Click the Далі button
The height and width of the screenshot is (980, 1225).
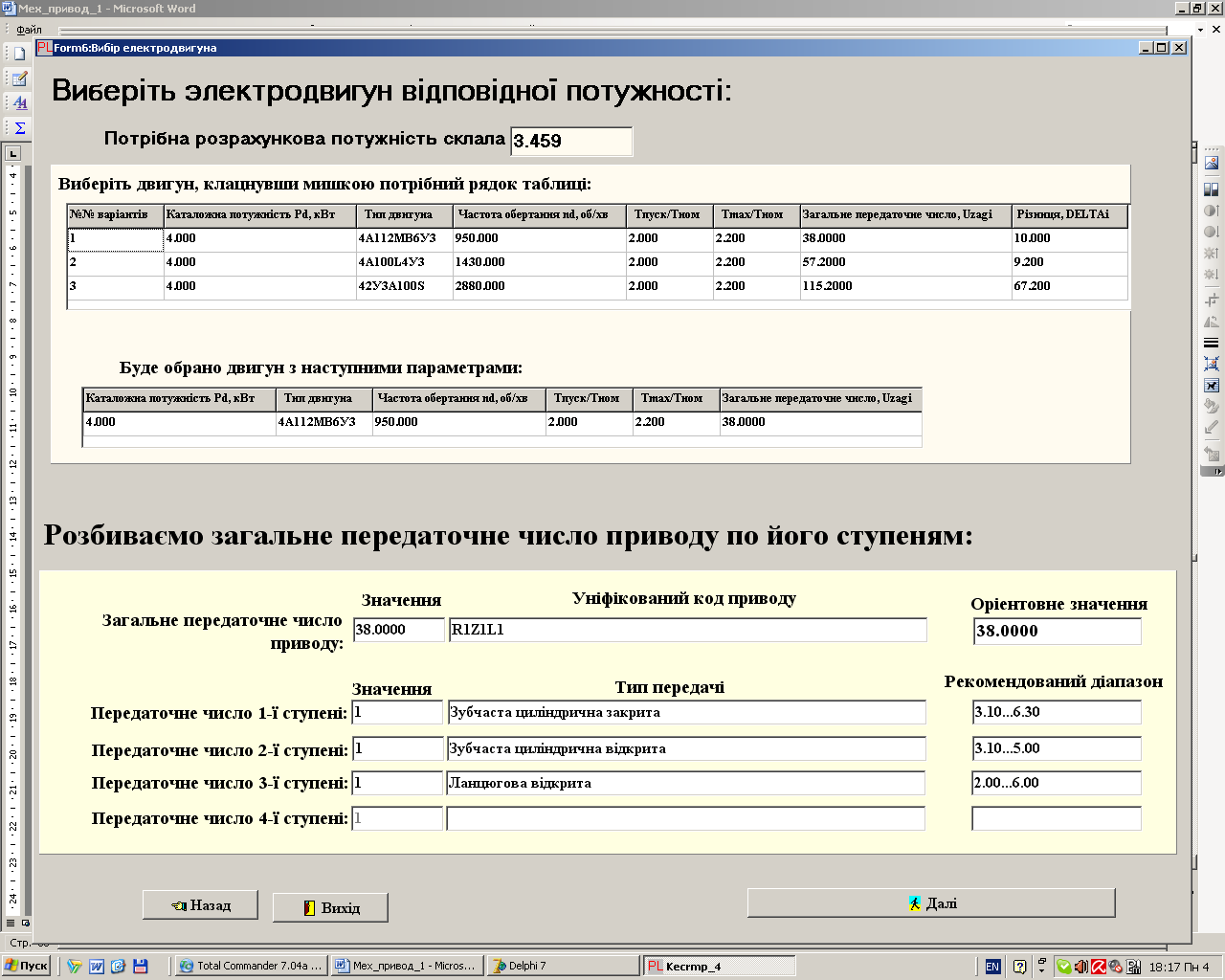[x=931, y=903]
